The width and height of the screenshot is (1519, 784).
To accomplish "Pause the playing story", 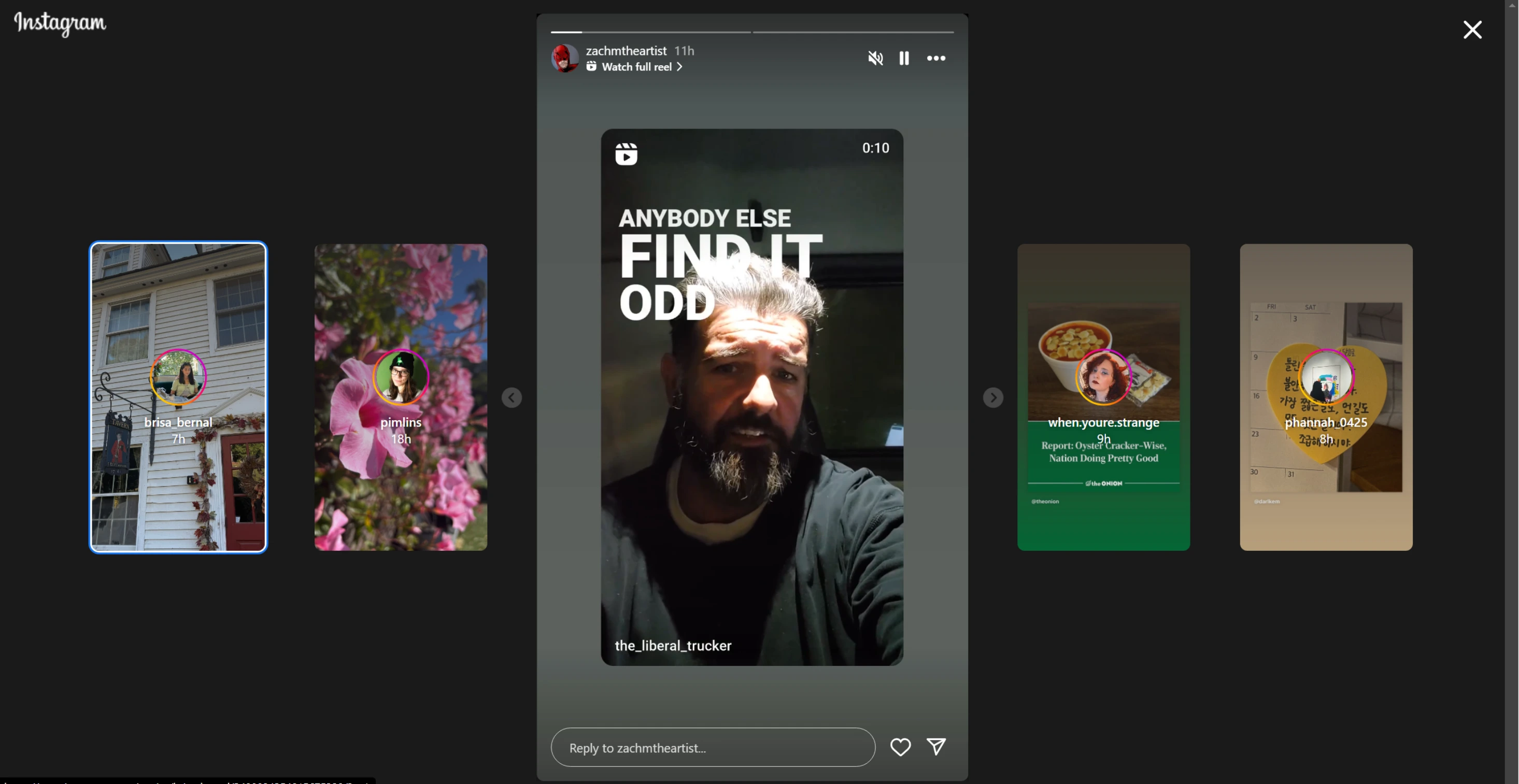I will point(904,58).
